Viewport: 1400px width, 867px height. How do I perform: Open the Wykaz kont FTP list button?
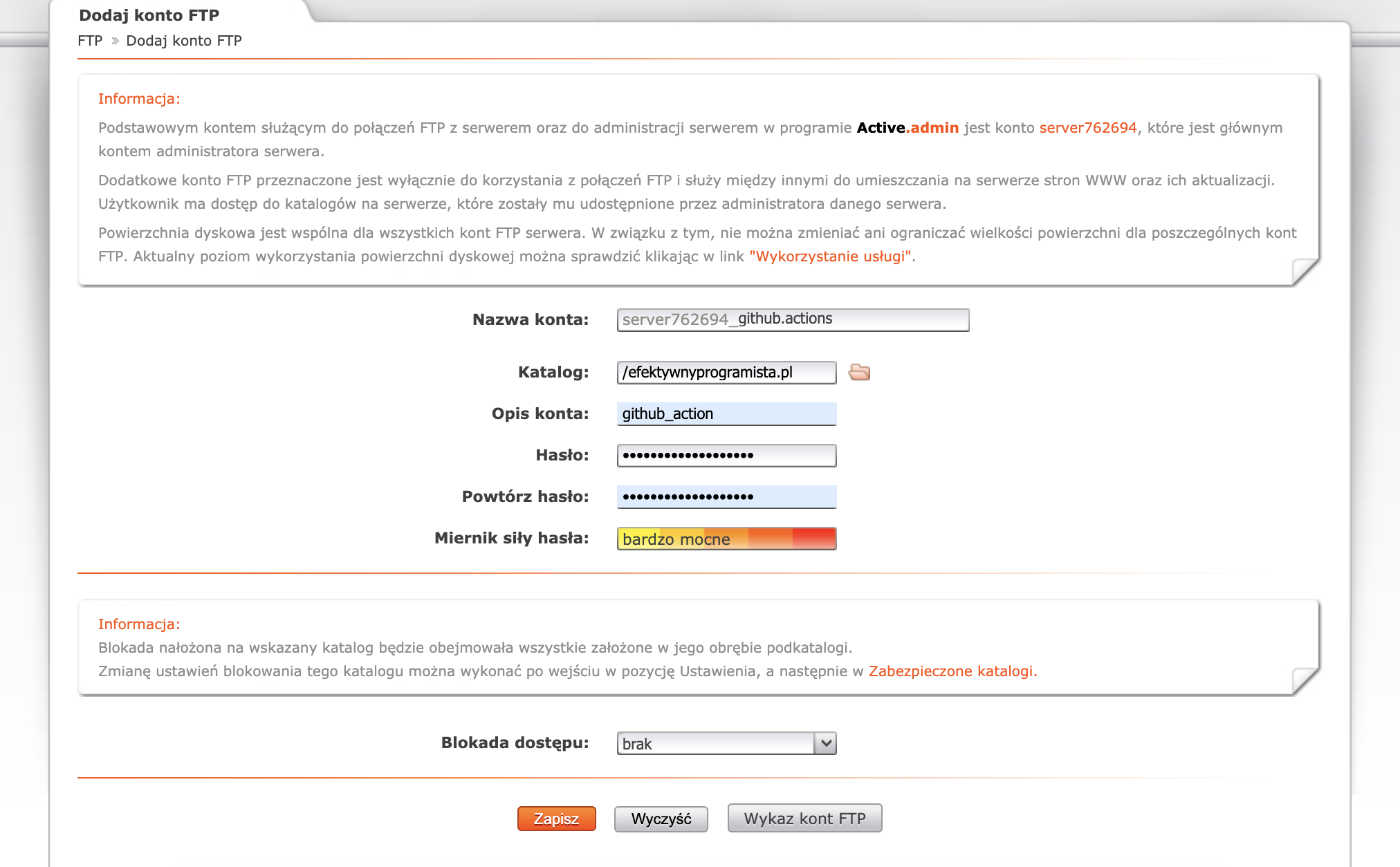pyautogui.click(x=804, y=819)
